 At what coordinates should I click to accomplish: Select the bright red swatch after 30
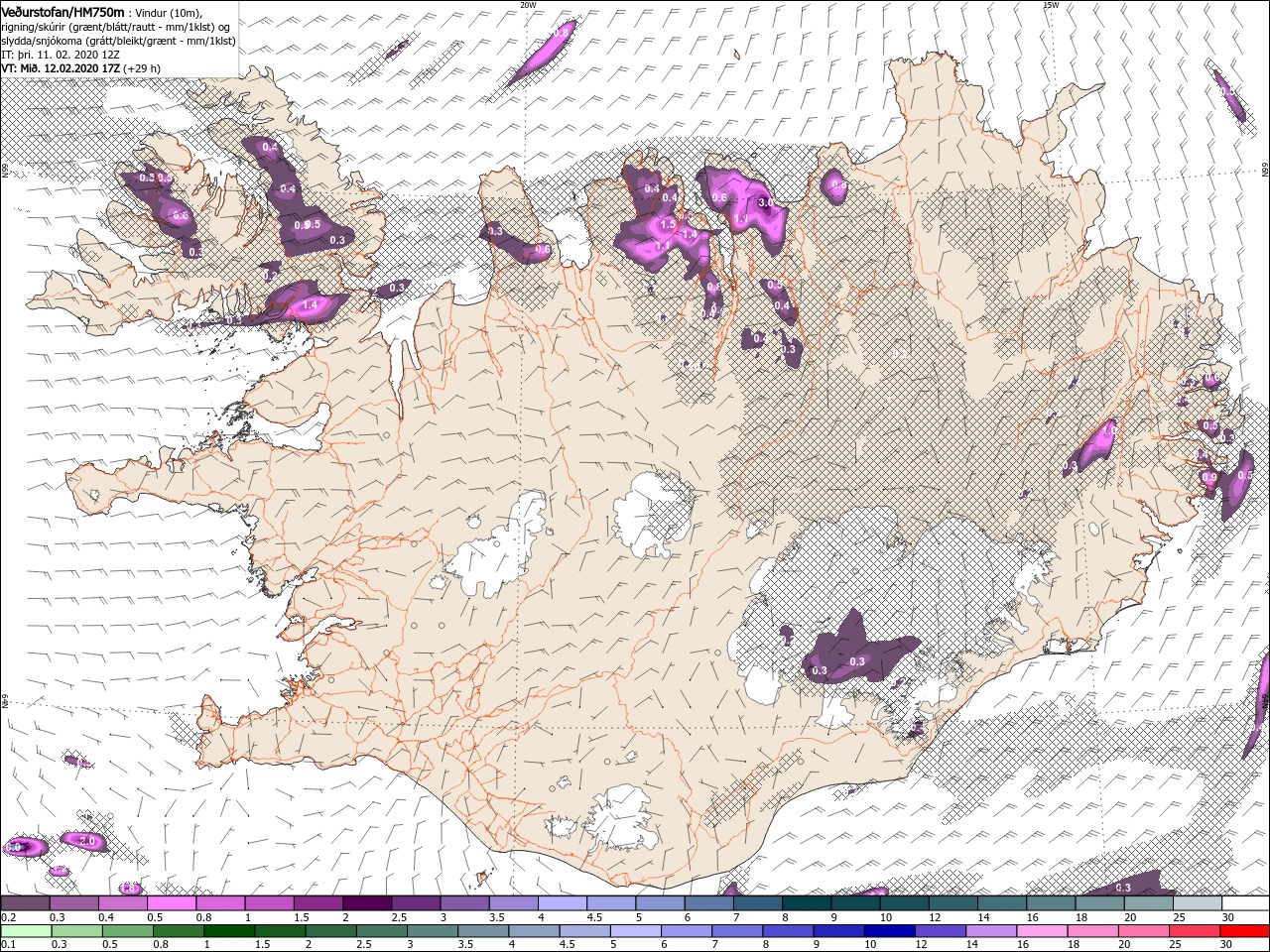tap(1245, 931)
